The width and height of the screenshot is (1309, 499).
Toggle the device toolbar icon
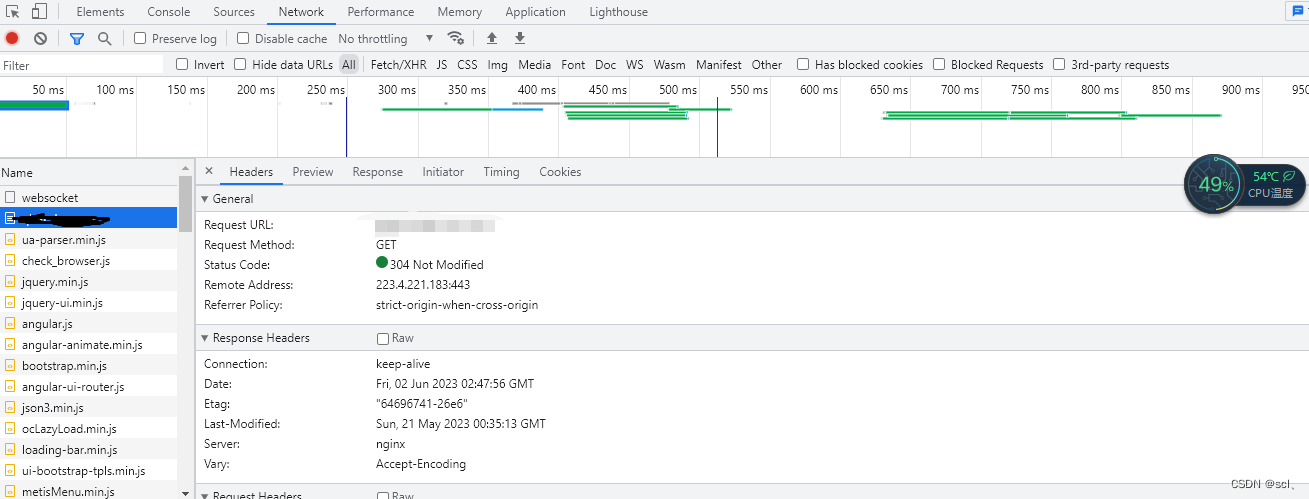39,12
